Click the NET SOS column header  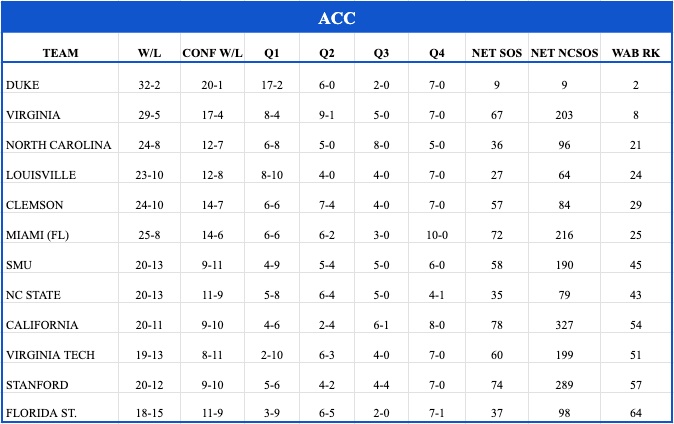coord(496,53)
